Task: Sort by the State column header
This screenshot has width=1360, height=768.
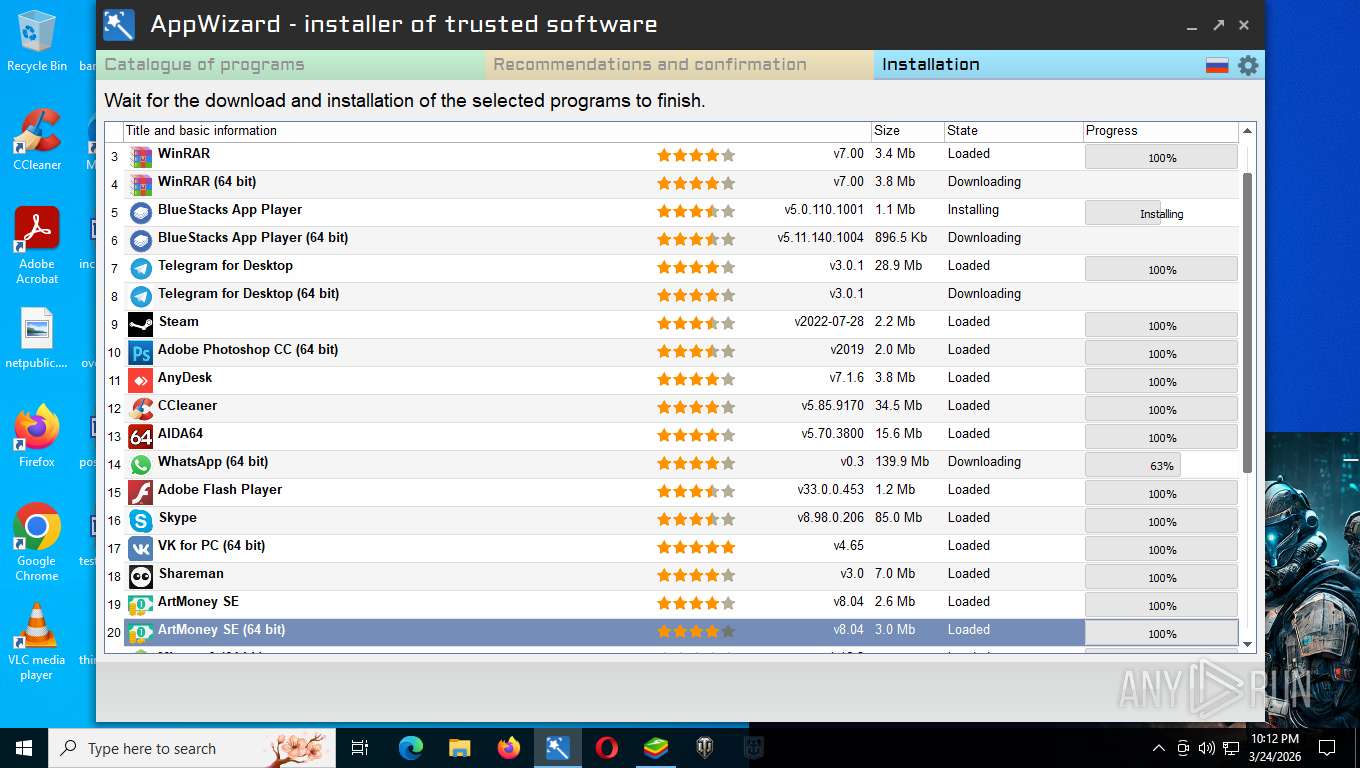Action: (x=1014, y=131)
